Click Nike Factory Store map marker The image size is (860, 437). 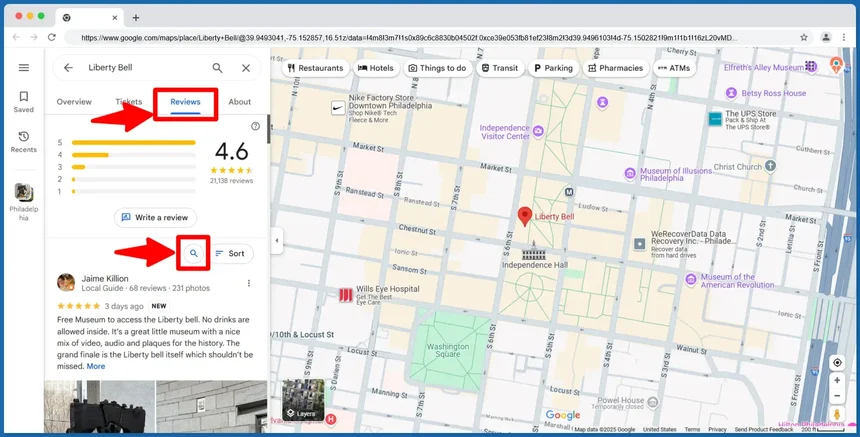[x=338, y=108]
